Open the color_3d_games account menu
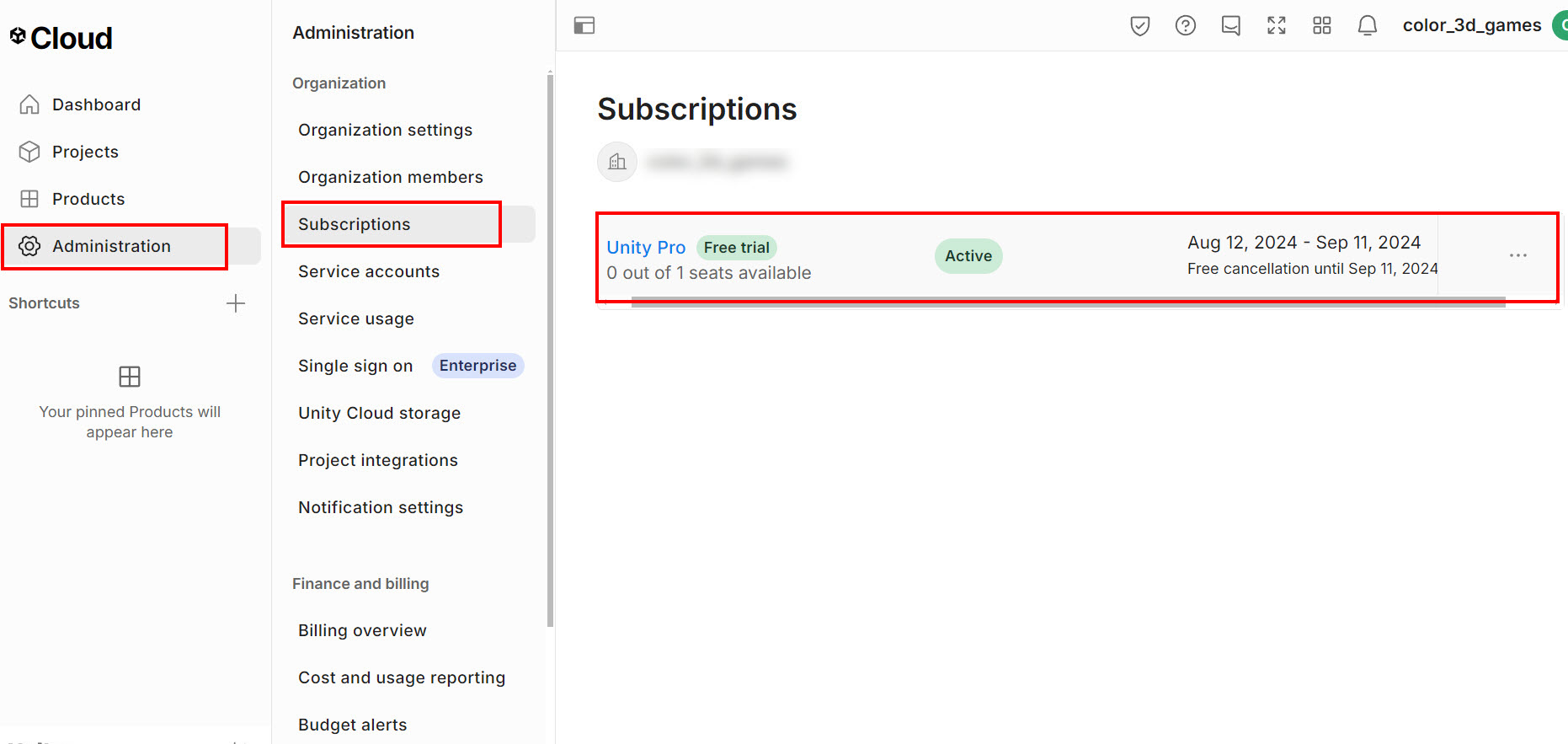The width and height of the screenshot is (1568, 744). [1472, 25]
